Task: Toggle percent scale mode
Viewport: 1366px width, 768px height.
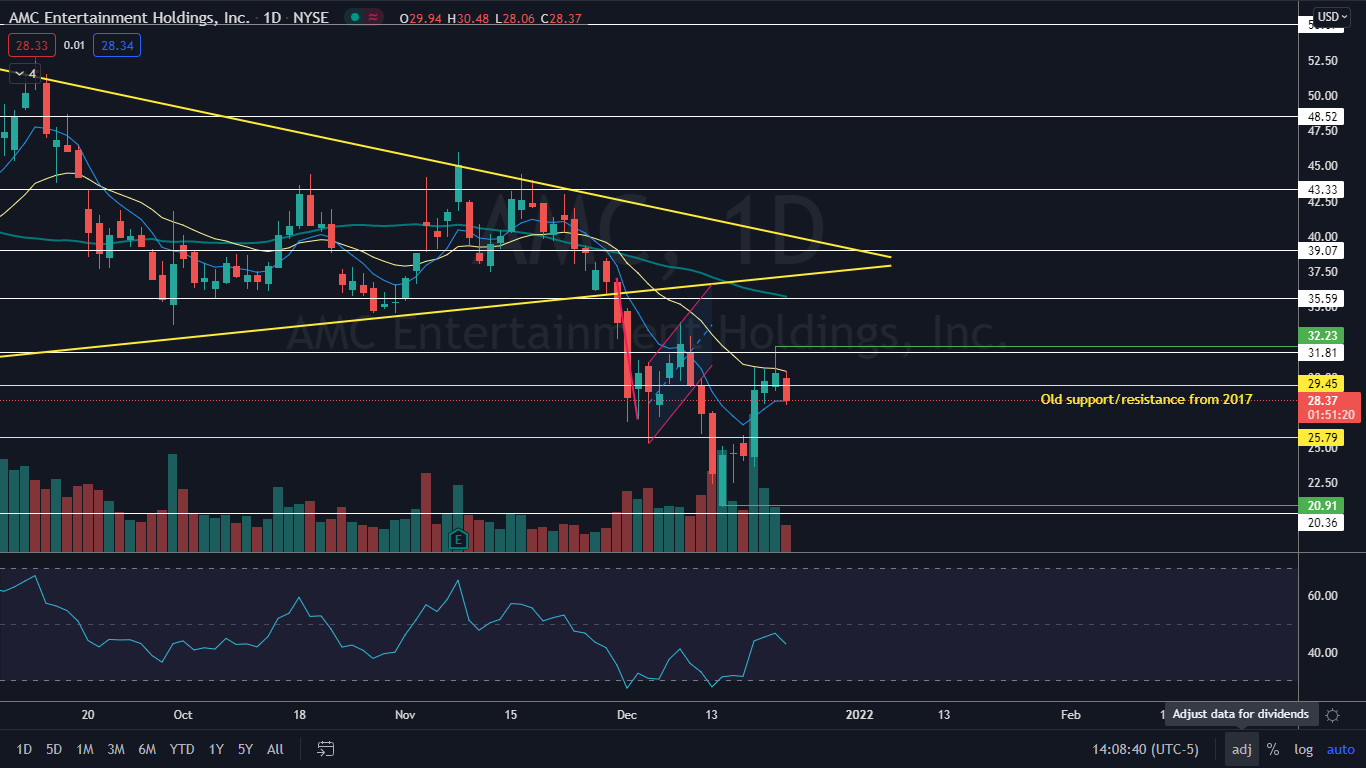Action: tap(1273, 749)
